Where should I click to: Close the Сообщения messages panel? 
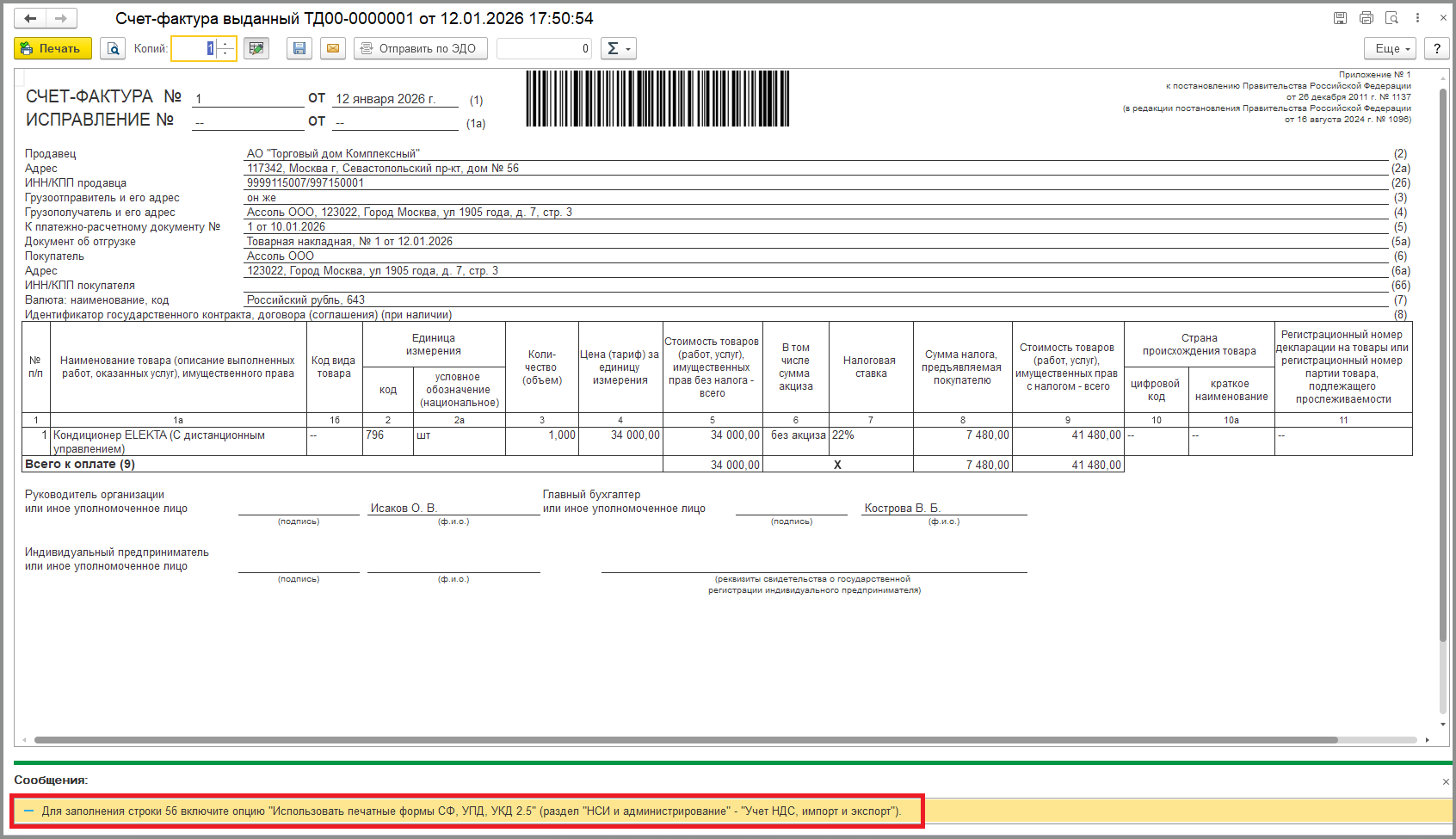pyautogui.click(x=1446, y=781)
